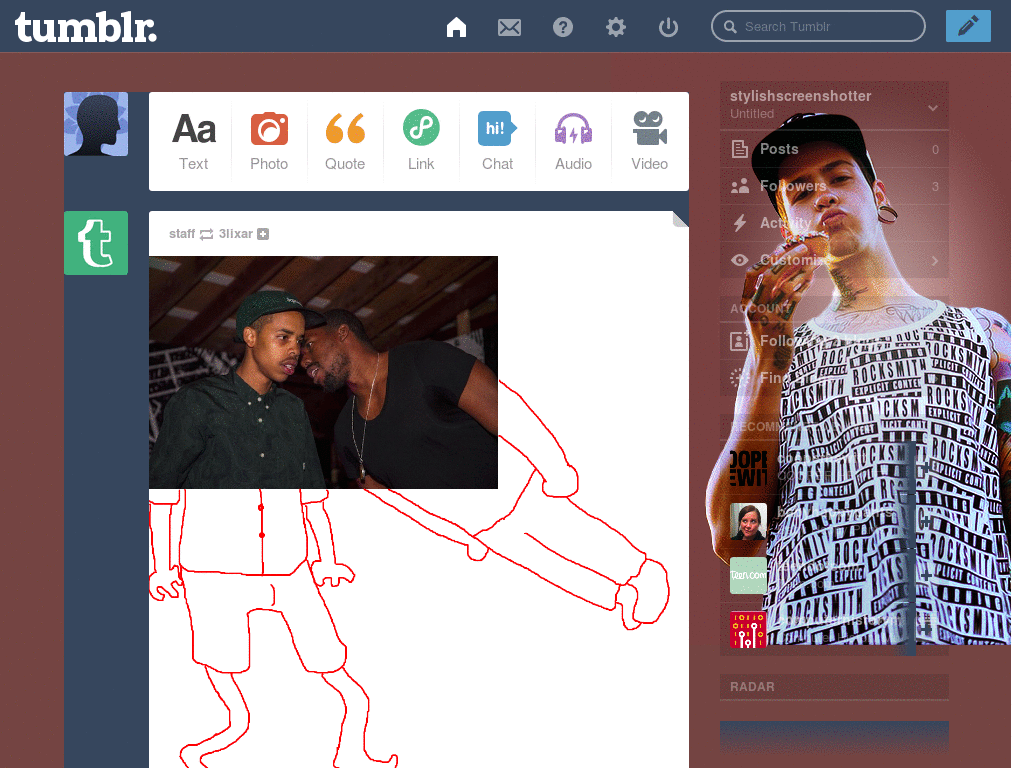Click the tumblr logo

86,27
